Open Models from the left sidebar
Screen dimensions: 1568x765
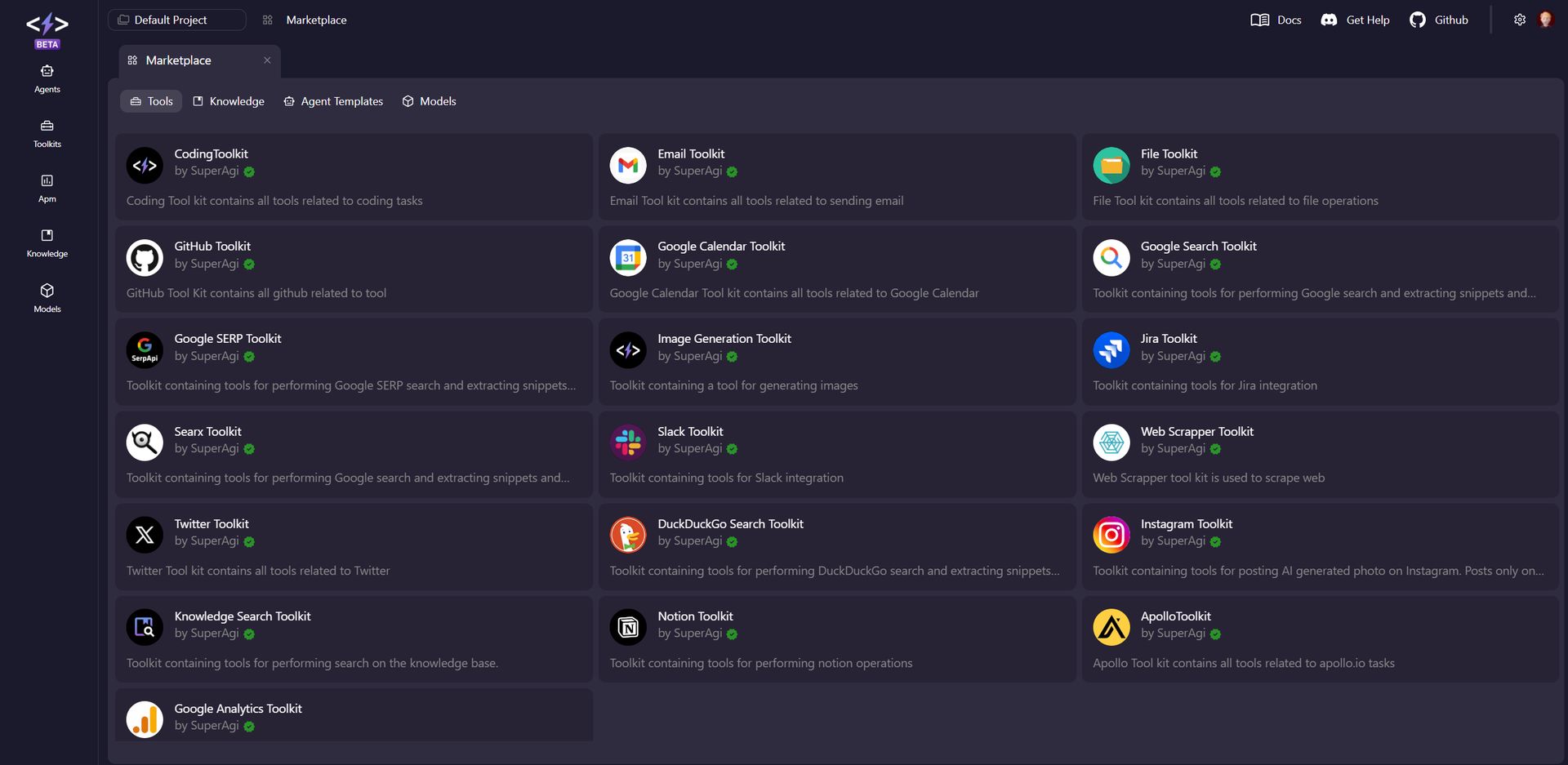coord(47,297)
